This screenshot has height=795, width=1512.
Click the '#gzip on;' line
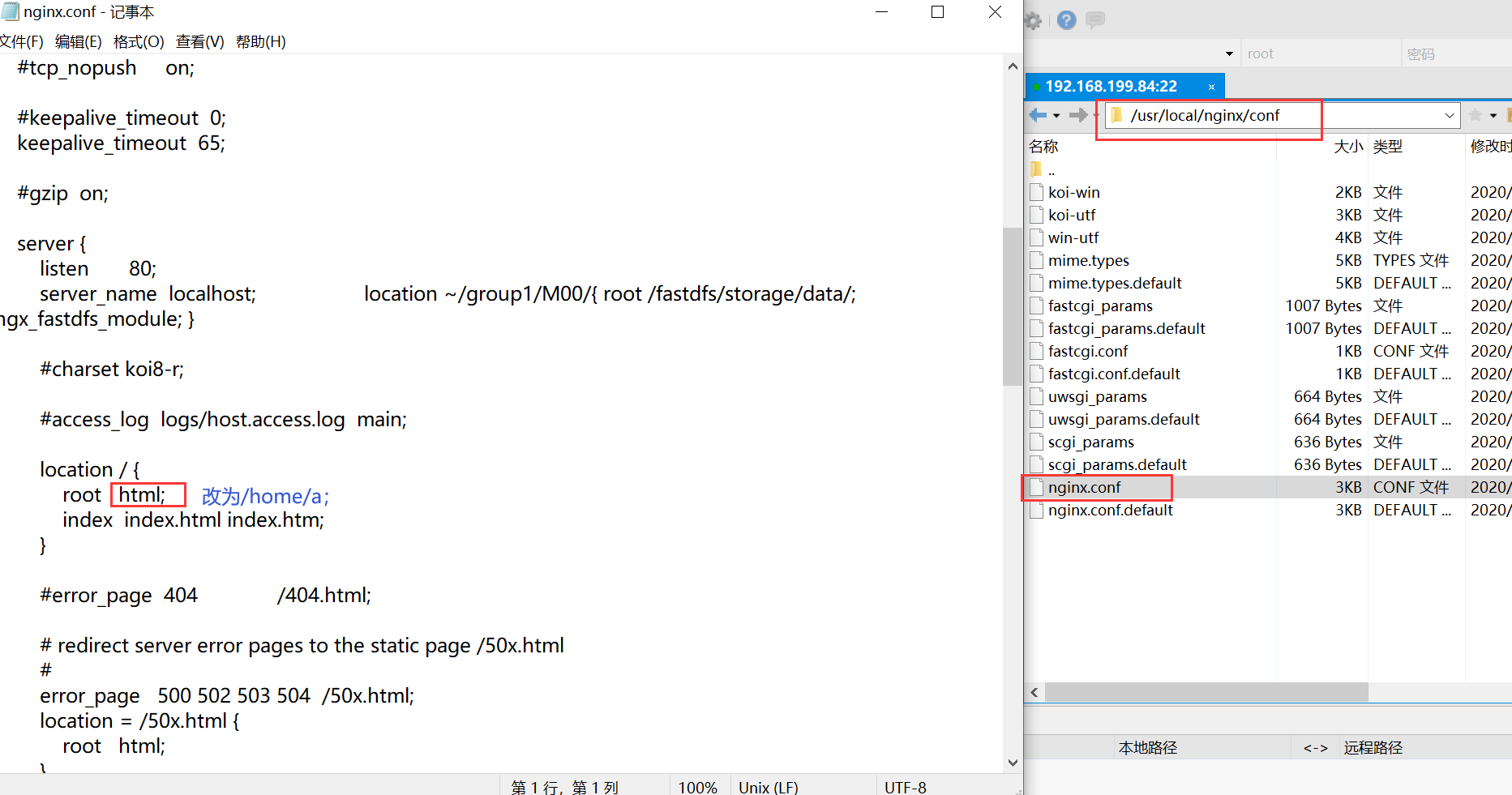[x=62, y=194]
